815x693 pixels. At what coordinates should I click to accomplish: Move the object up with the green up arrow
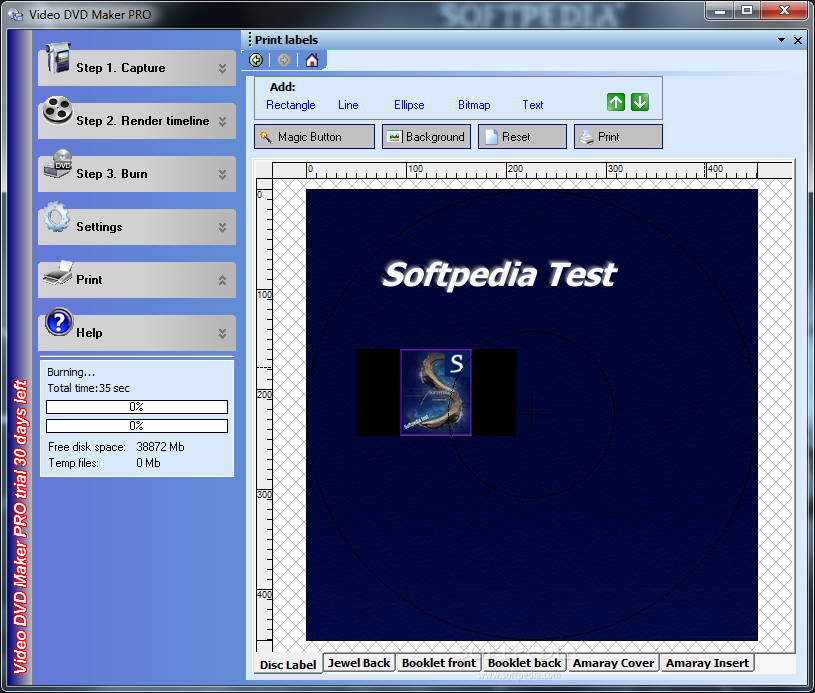(x=616, y=102)
